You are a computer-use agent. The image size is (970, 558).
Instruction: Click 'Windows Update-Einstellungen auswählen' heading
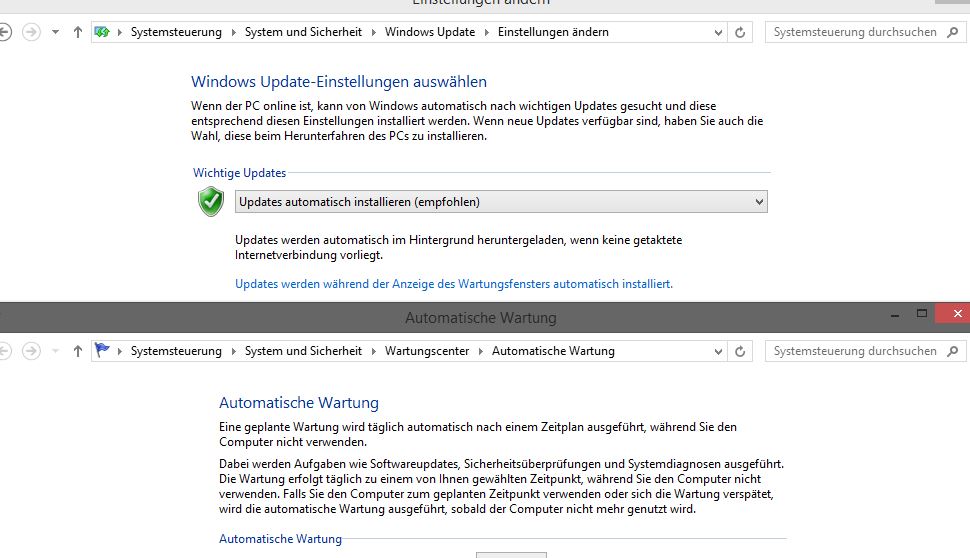click(339, 82)
